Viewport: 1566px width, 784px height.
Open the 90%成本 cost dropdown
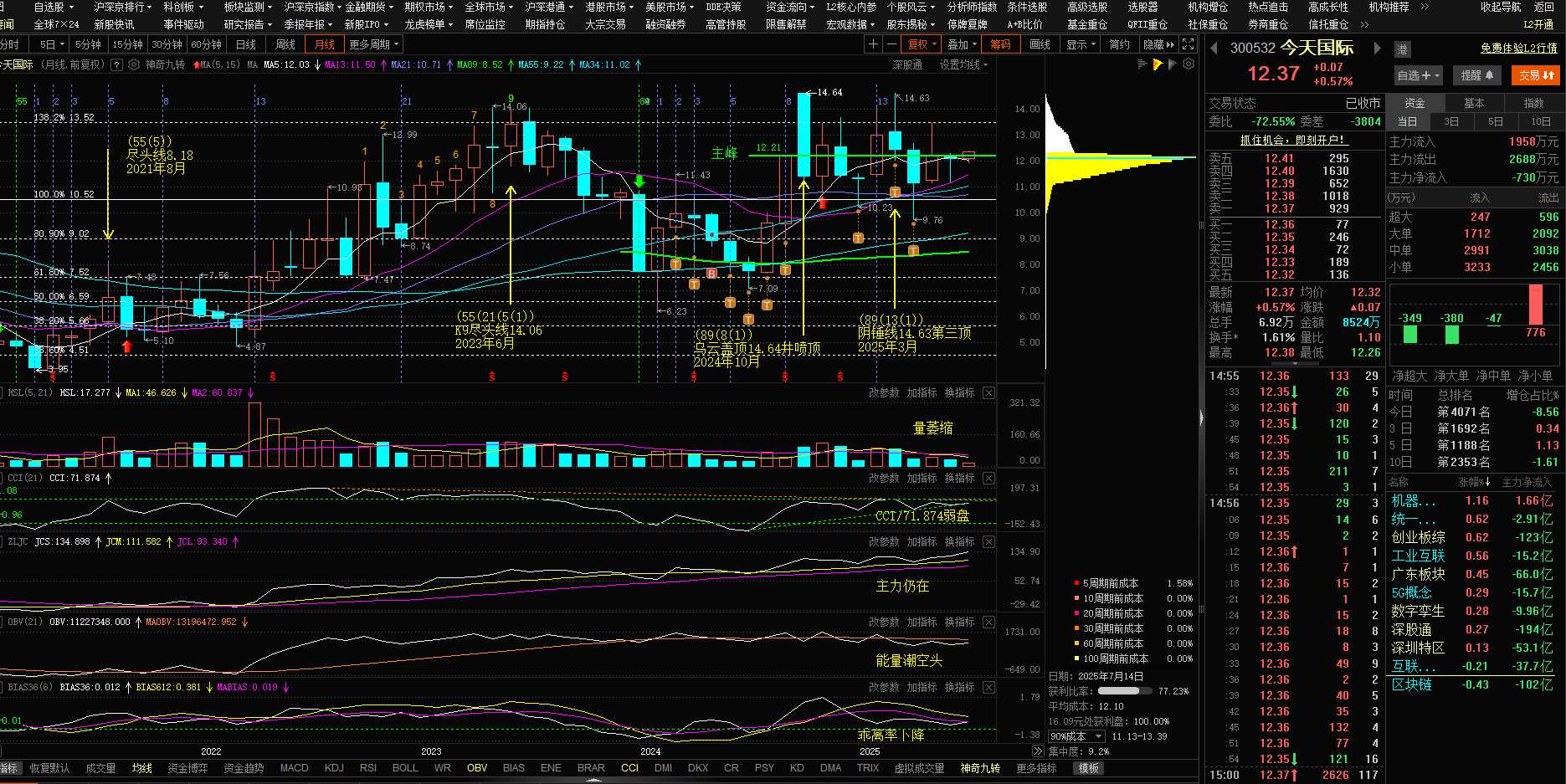point(1076,736)
